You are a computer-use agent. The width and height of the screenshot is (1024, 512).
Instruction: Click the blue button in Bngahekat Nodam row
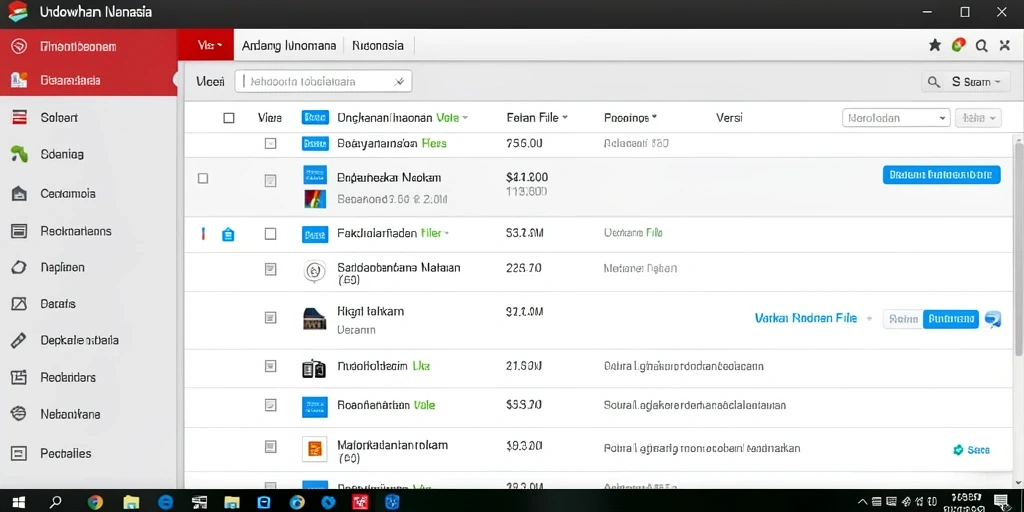tap(941, 174)
